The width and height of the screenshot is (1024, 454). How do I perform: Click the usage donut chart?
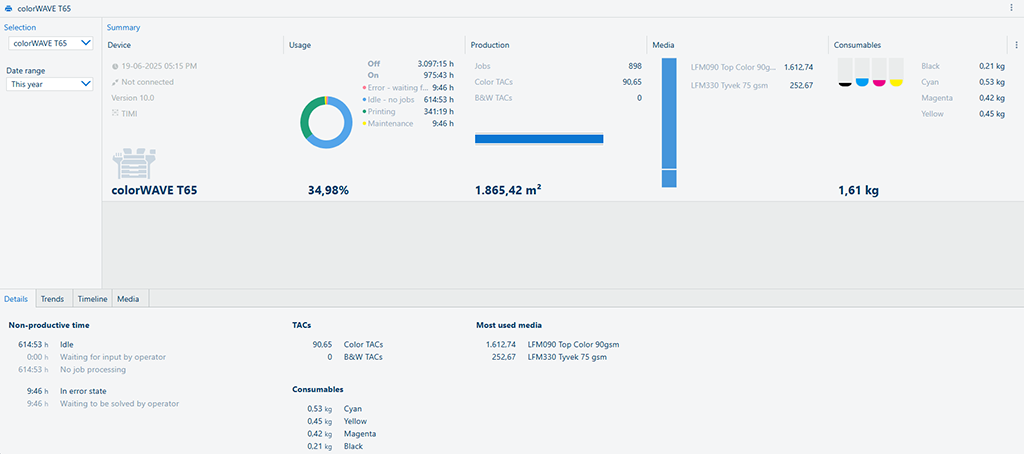[326, 122]
